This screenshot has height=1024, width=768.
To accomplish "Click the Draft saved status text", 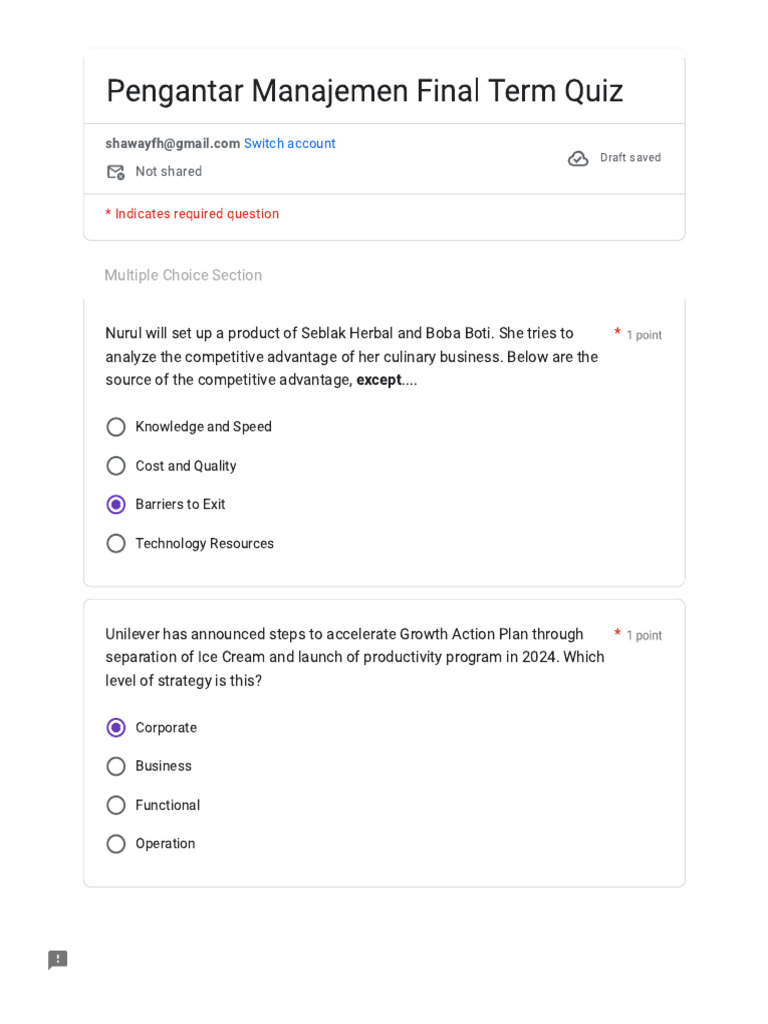I will pos(630,158).
